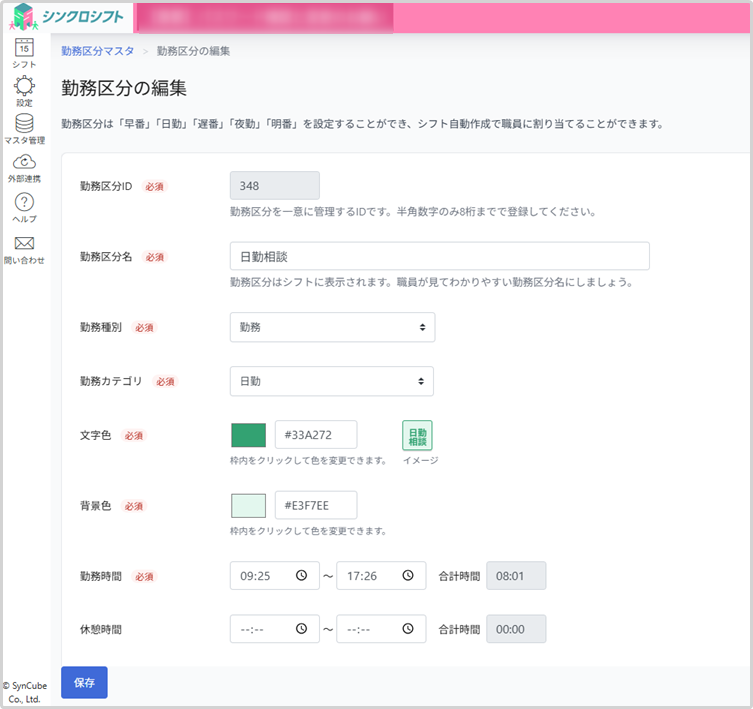753x709 pixels.
Task: Click the 勤務区分名 field with 日勤相談
Action: click(440, 256)
